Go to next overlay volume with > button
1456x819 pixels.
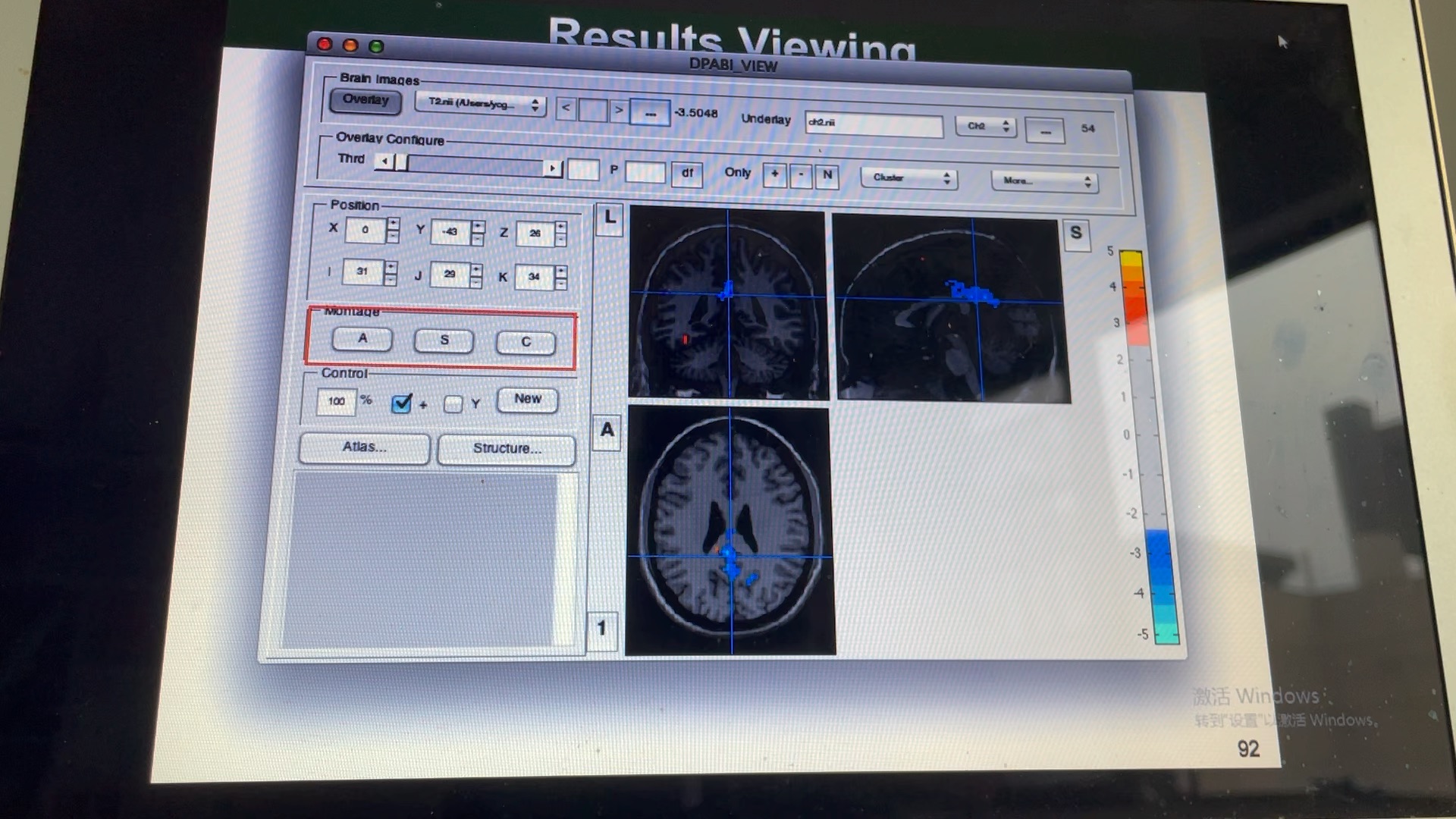[x=620, y=111]
